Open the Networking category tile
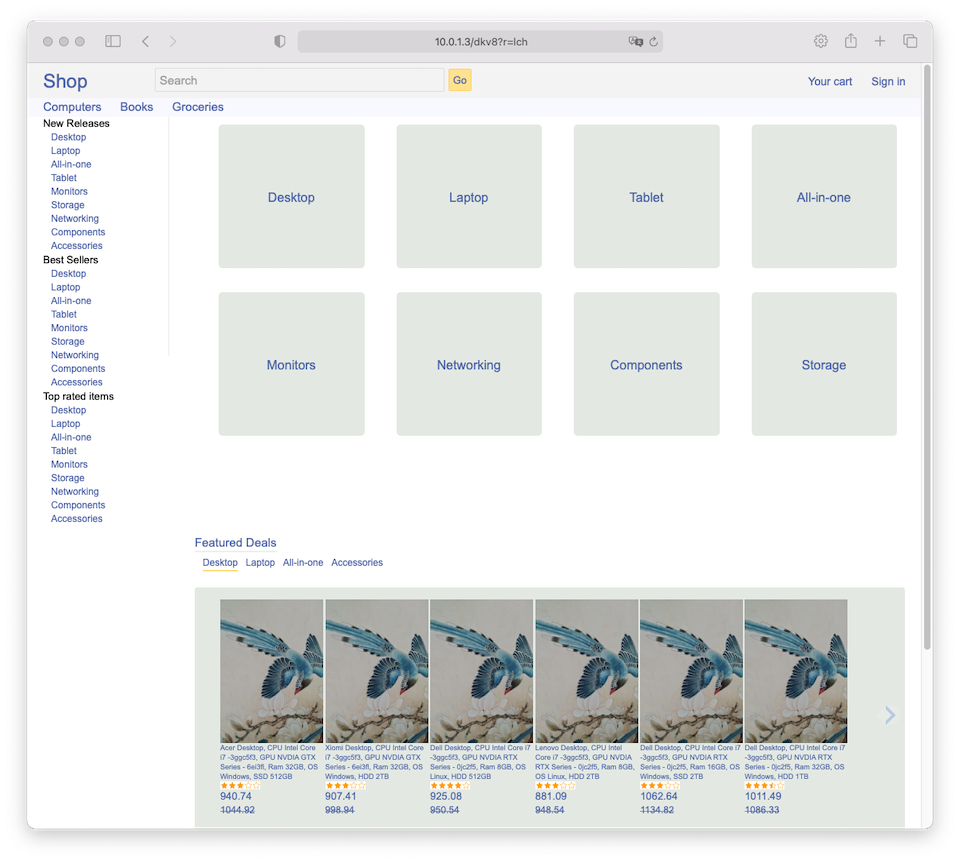Screen dimensions: 960x862 [469, 365]
